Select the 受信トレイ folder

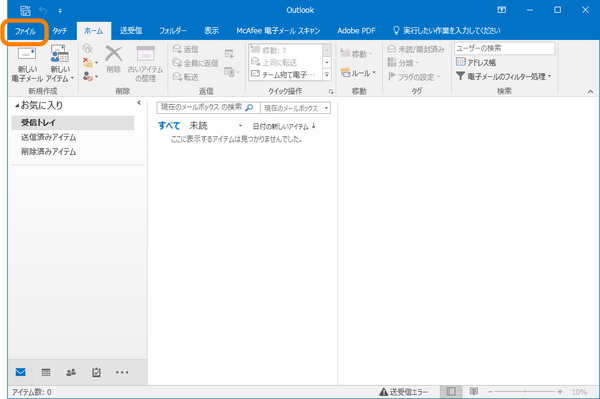click(x=73, y=122)
